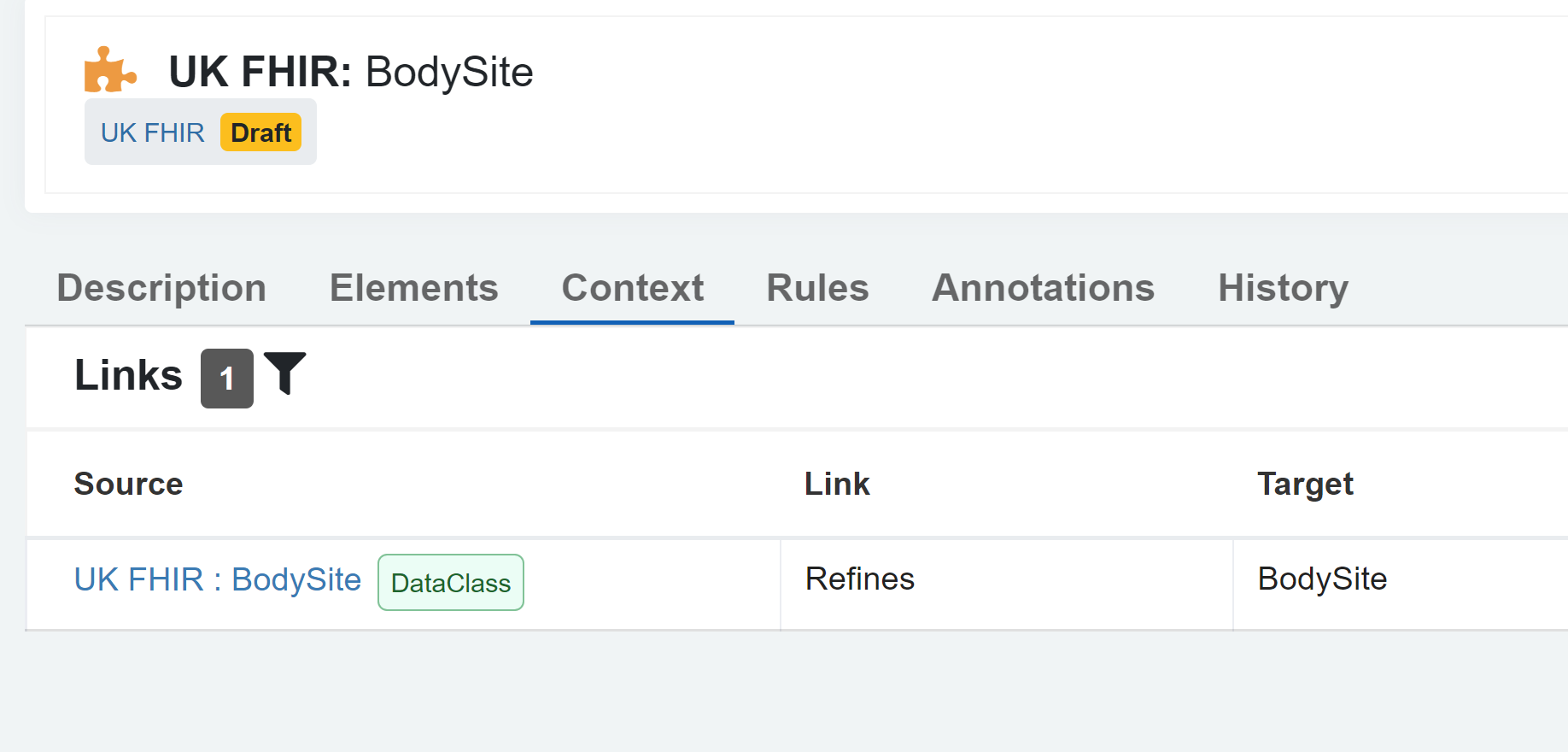Click the DataClass label badge
This screenshot has width=1568, height=752.
tap(451, 582)
